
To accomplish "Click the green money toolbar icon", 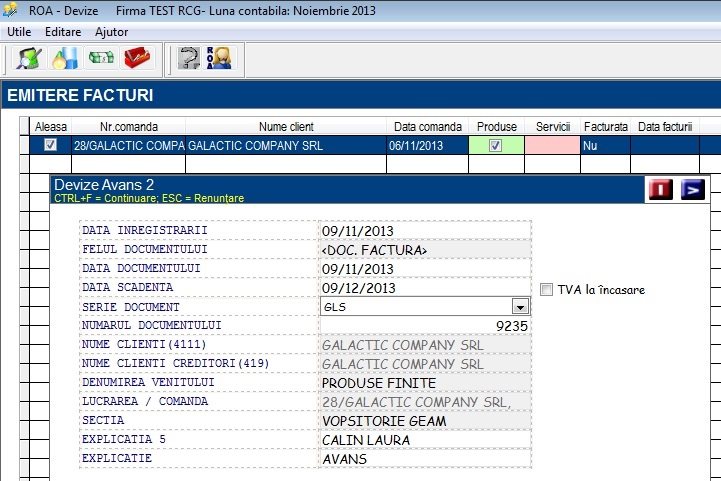I will coord(101,58).
